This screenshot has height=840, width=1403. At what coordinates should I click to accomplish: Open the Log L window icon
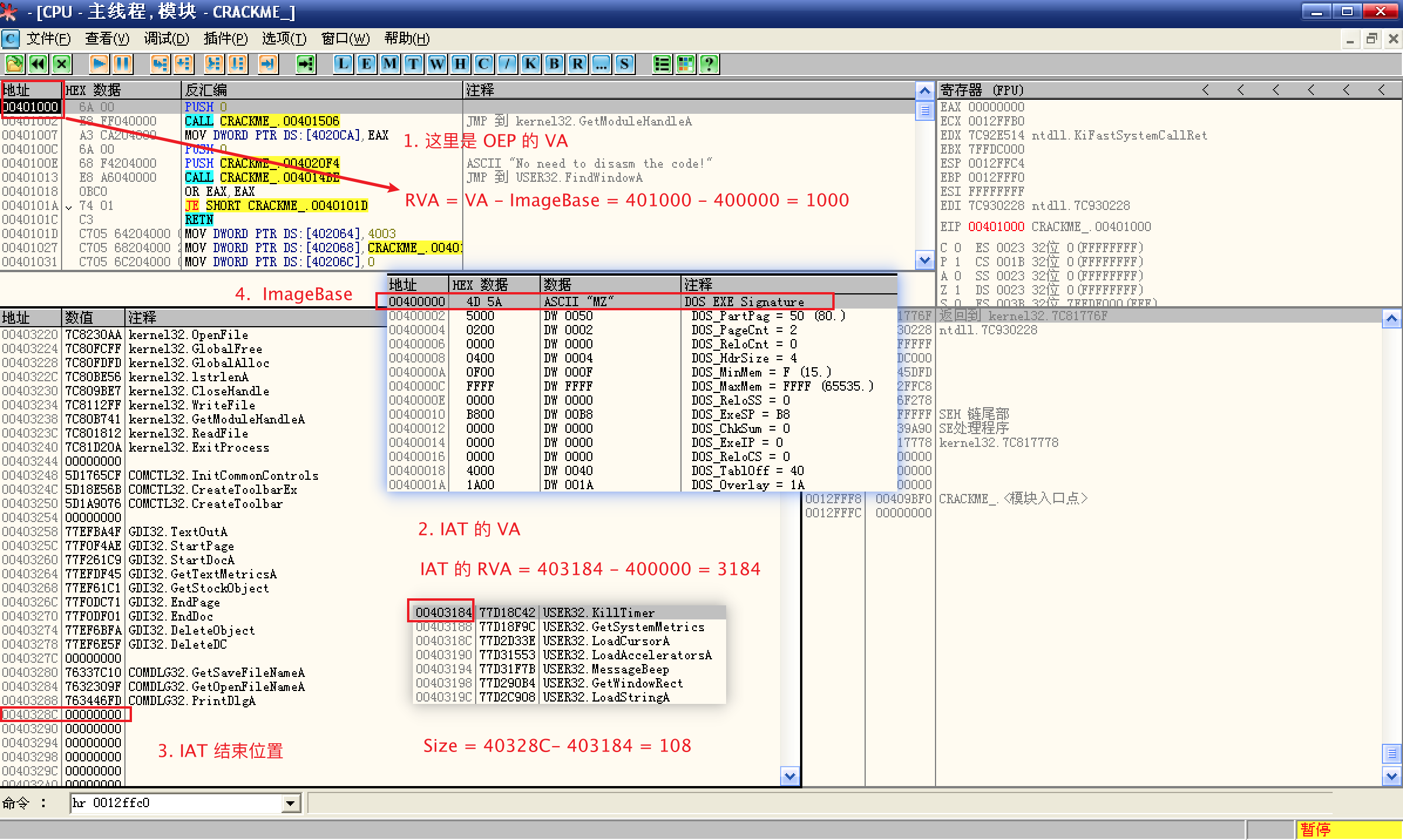pos(343,63)
